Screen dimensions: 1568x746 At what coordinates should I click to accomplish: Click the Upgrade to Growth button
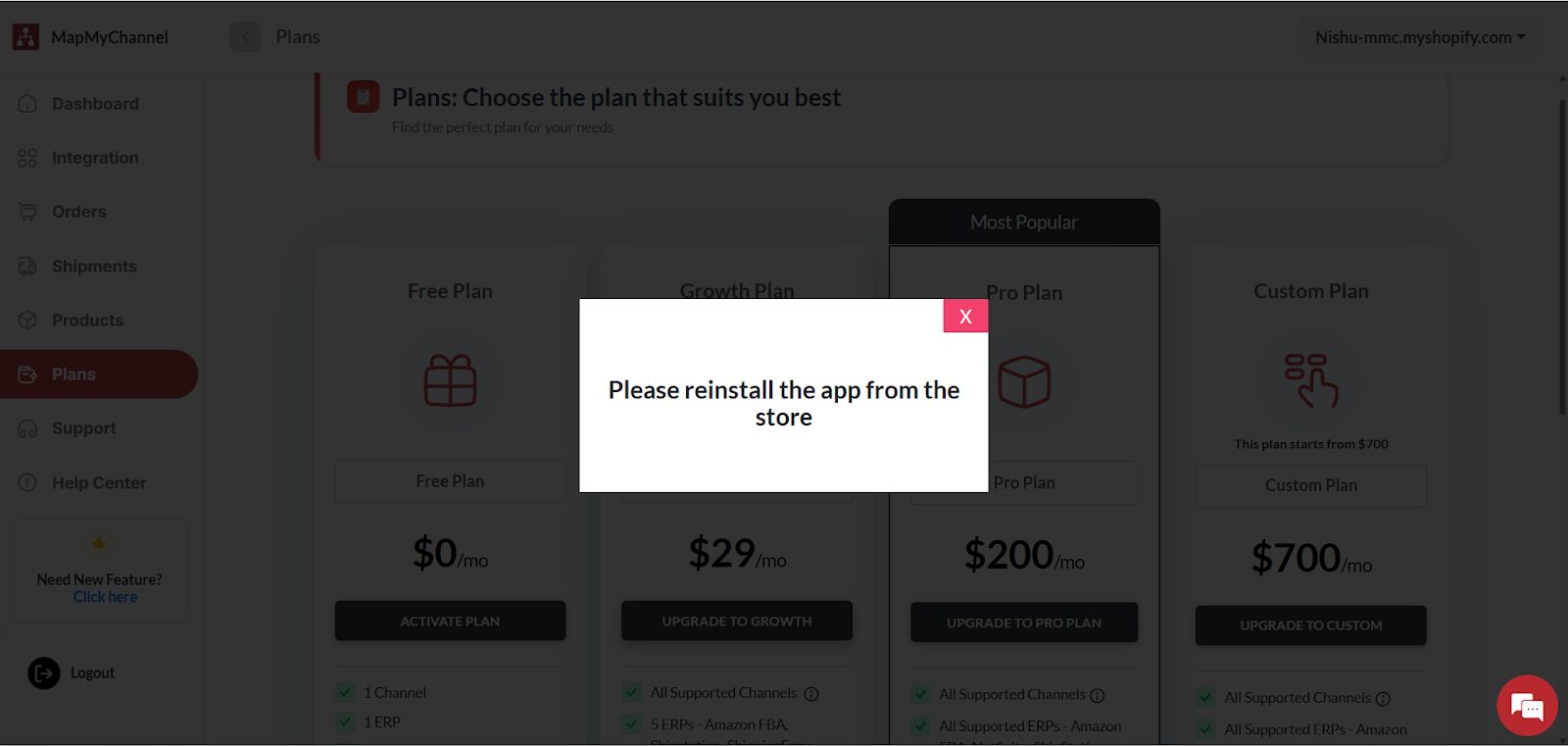pyautogui.click(x=737, y=622)
